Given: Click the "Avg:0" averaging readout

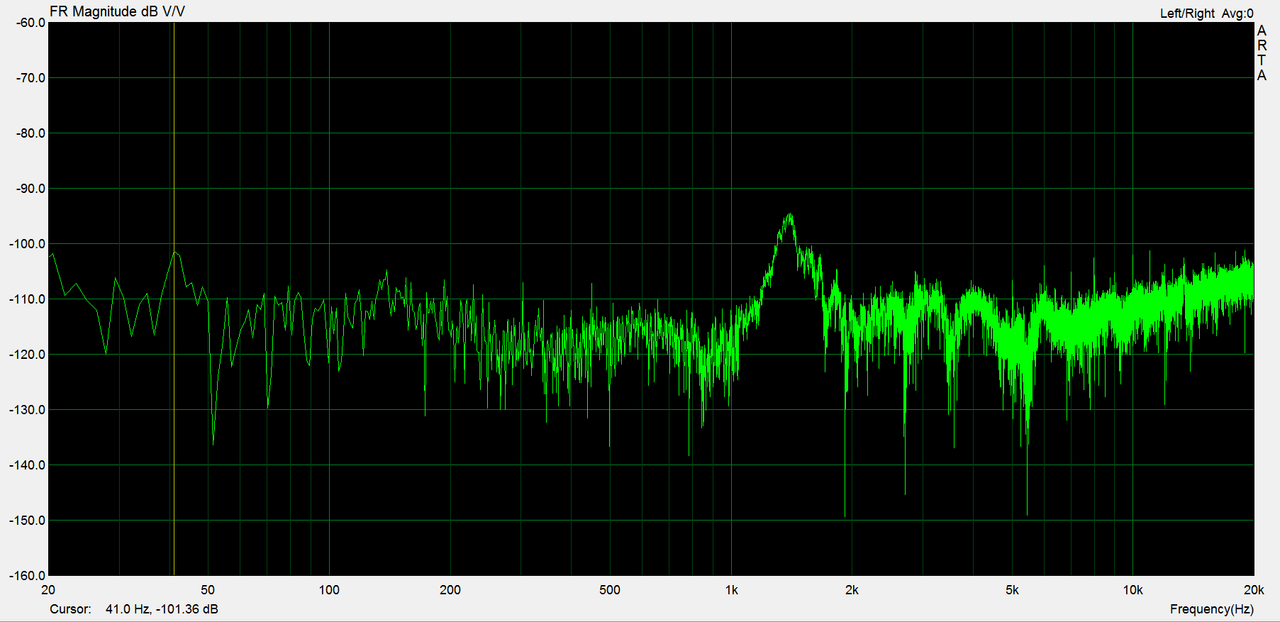Looking at the screenshot, I should point(1238,13).
